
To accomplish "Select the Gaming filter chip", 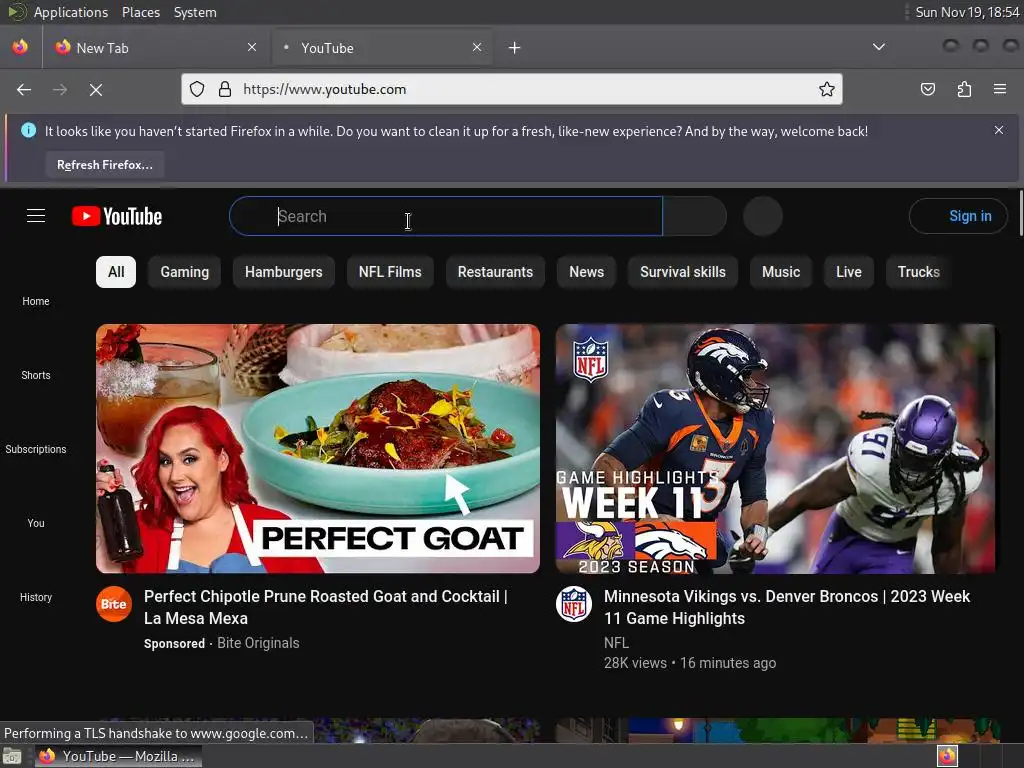I will click(x=185, y=272).
